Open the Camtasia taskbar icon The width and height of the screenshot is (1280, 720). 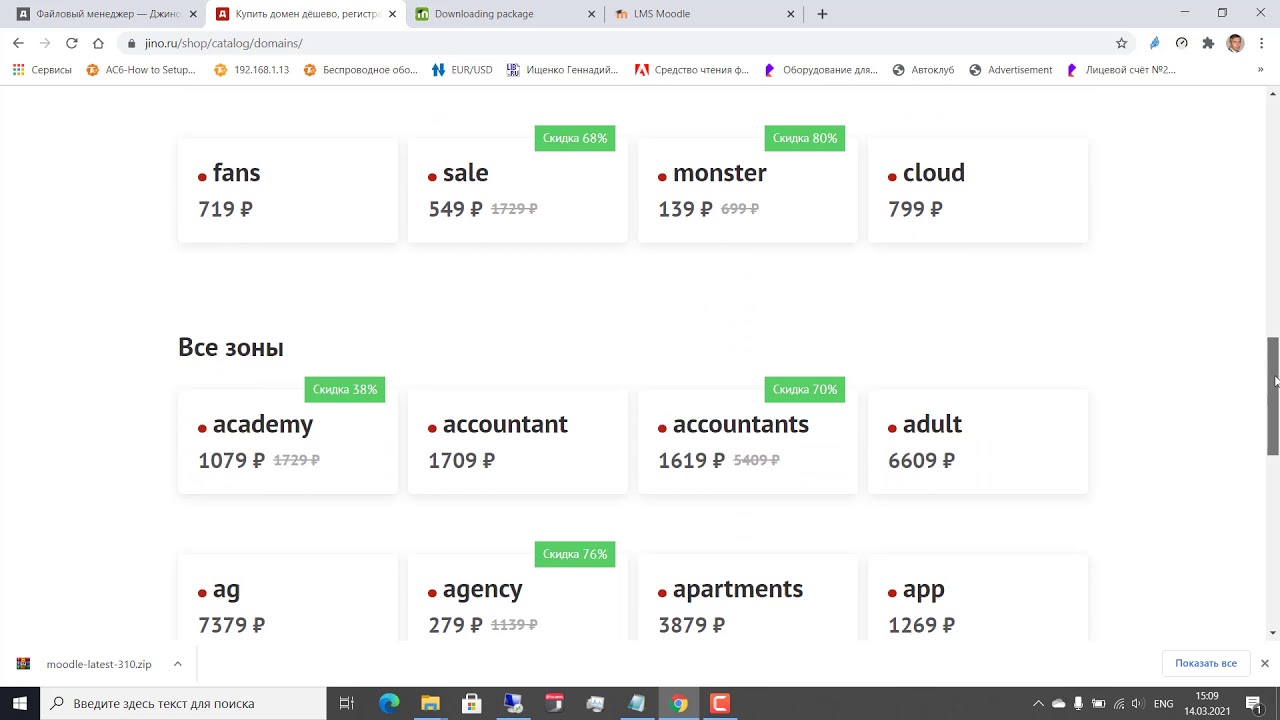720,703
